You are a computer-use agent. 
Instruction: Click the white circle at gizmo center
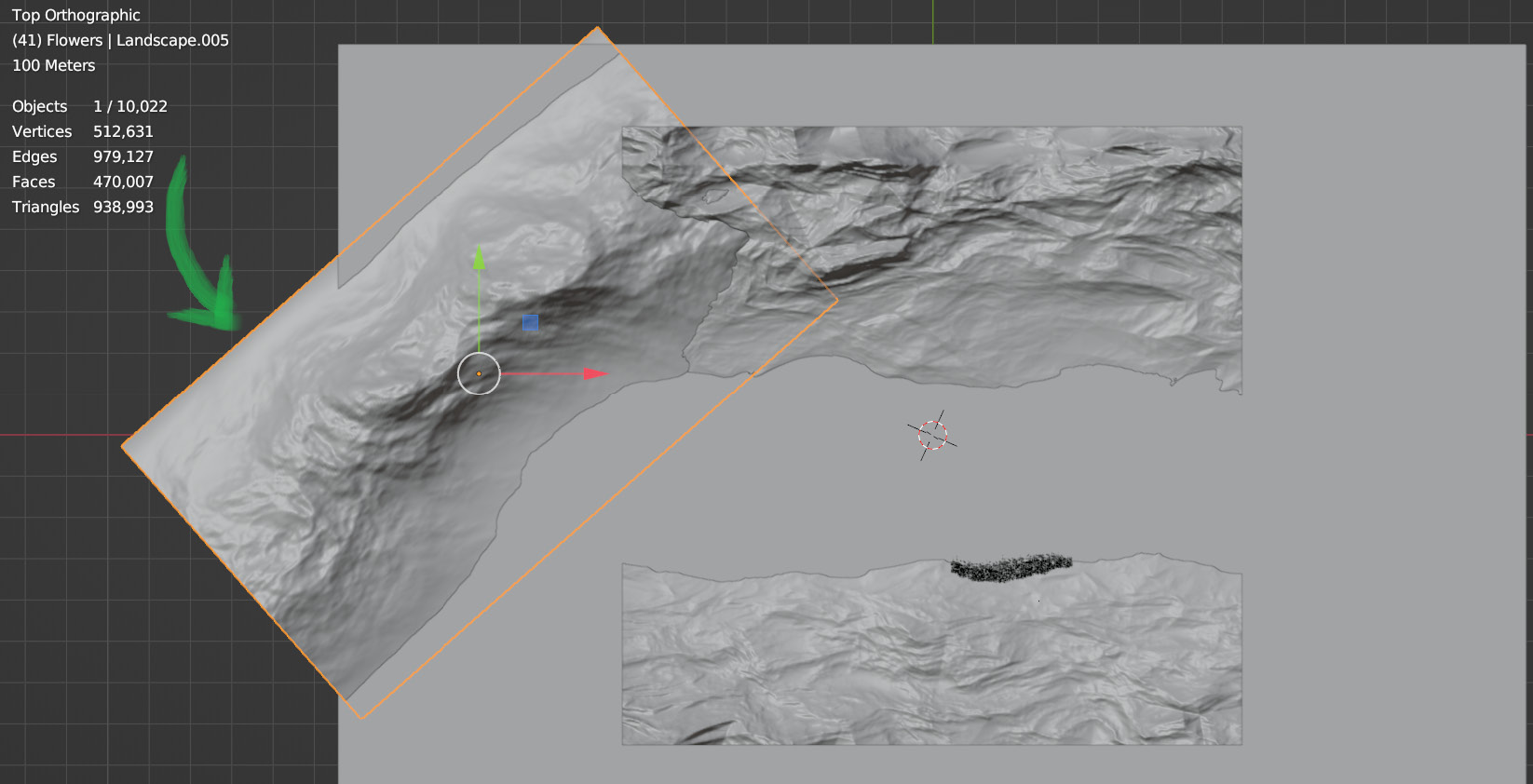pos(479,373)
